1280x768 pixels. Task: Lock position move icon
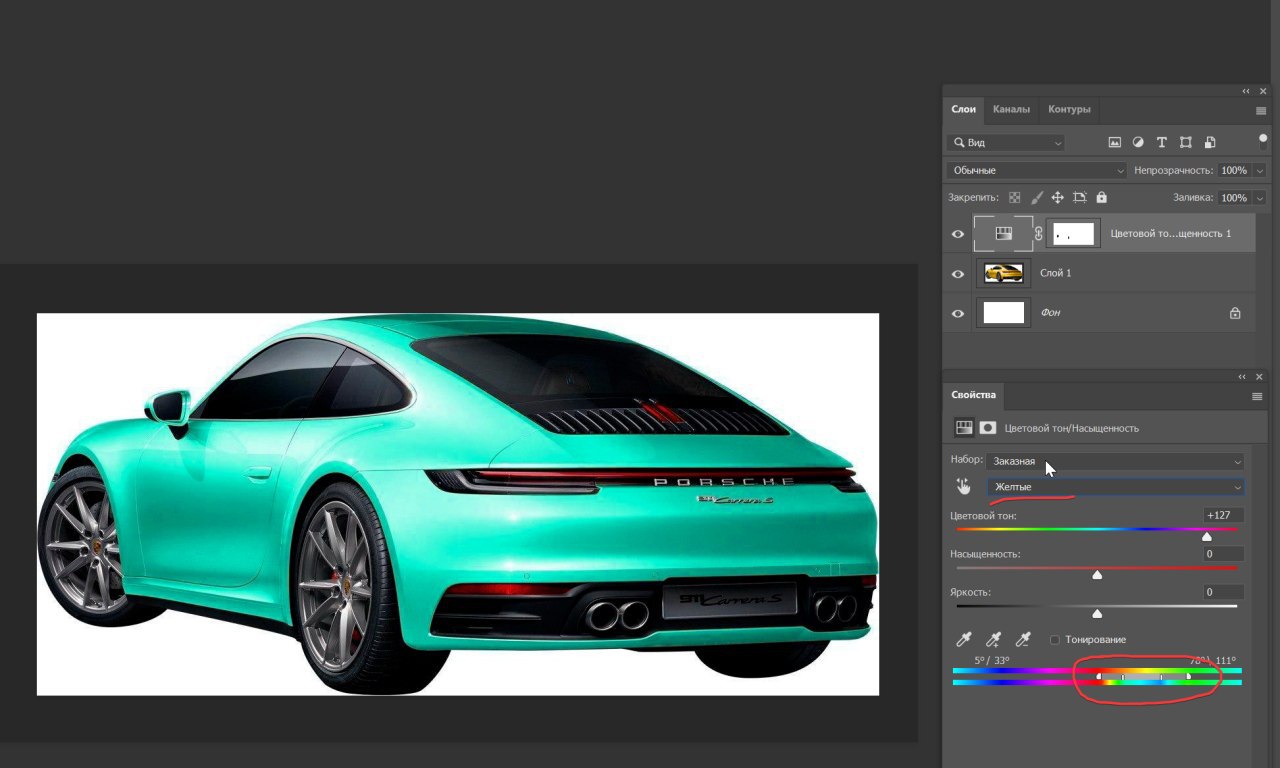click(1057, 198)
